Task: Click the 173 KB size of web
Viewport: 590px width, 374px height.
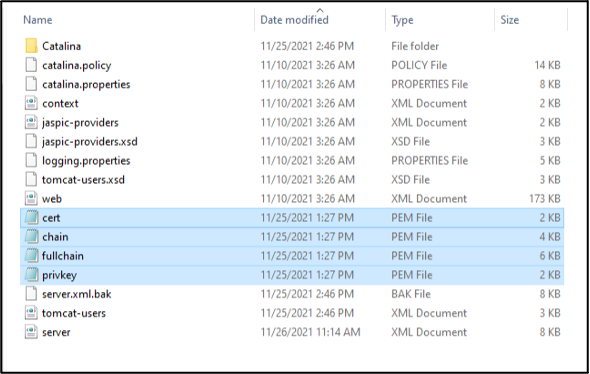Action: tap(544, 199)
